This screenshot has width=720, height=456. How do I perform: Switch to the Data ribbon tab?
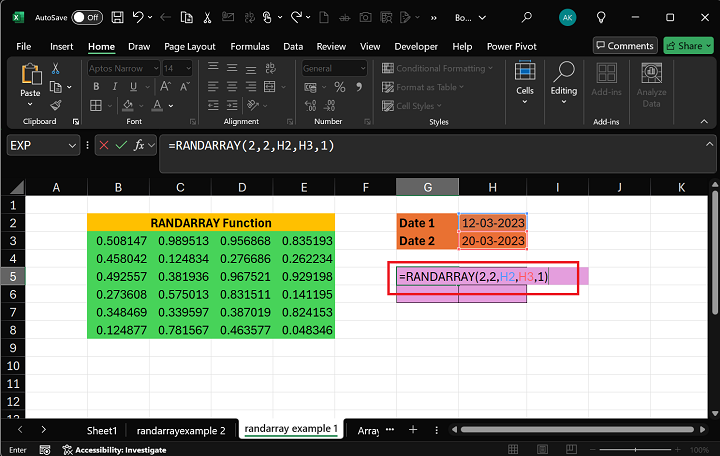pos(293,46)
